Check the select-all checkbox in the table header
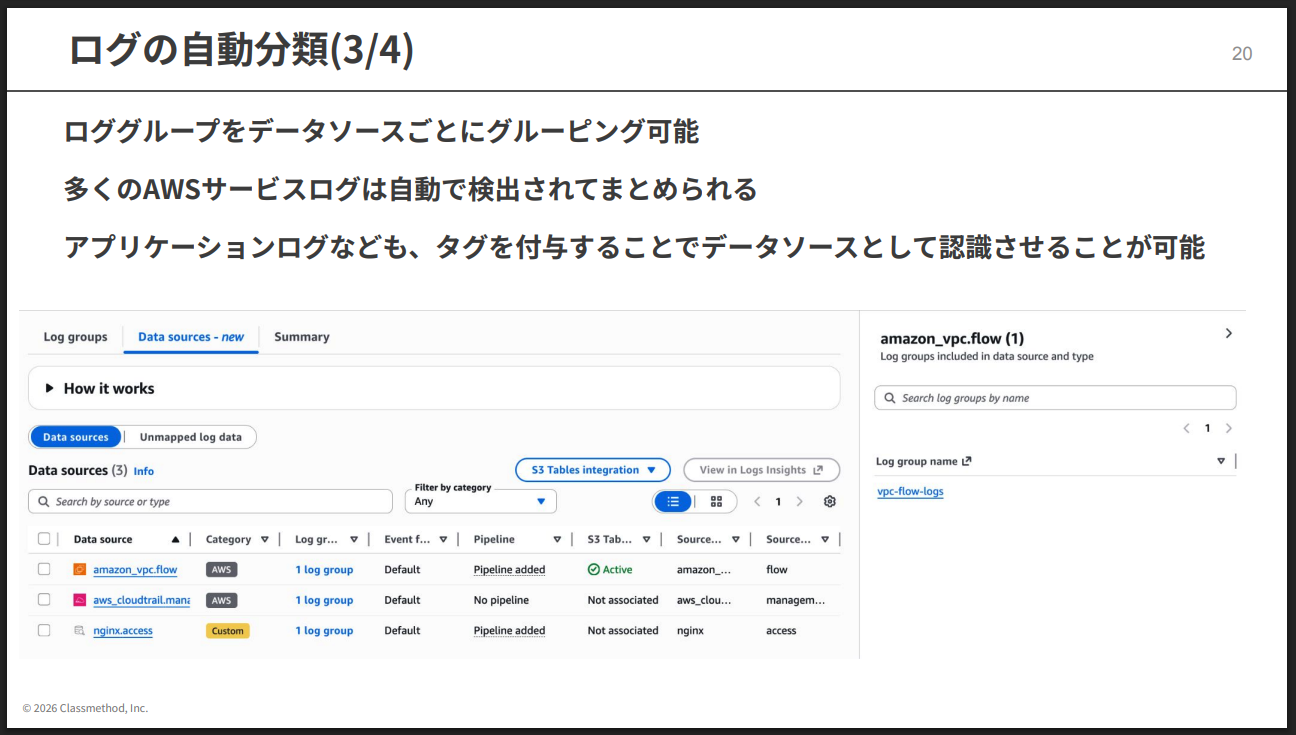 pos(44,538)
